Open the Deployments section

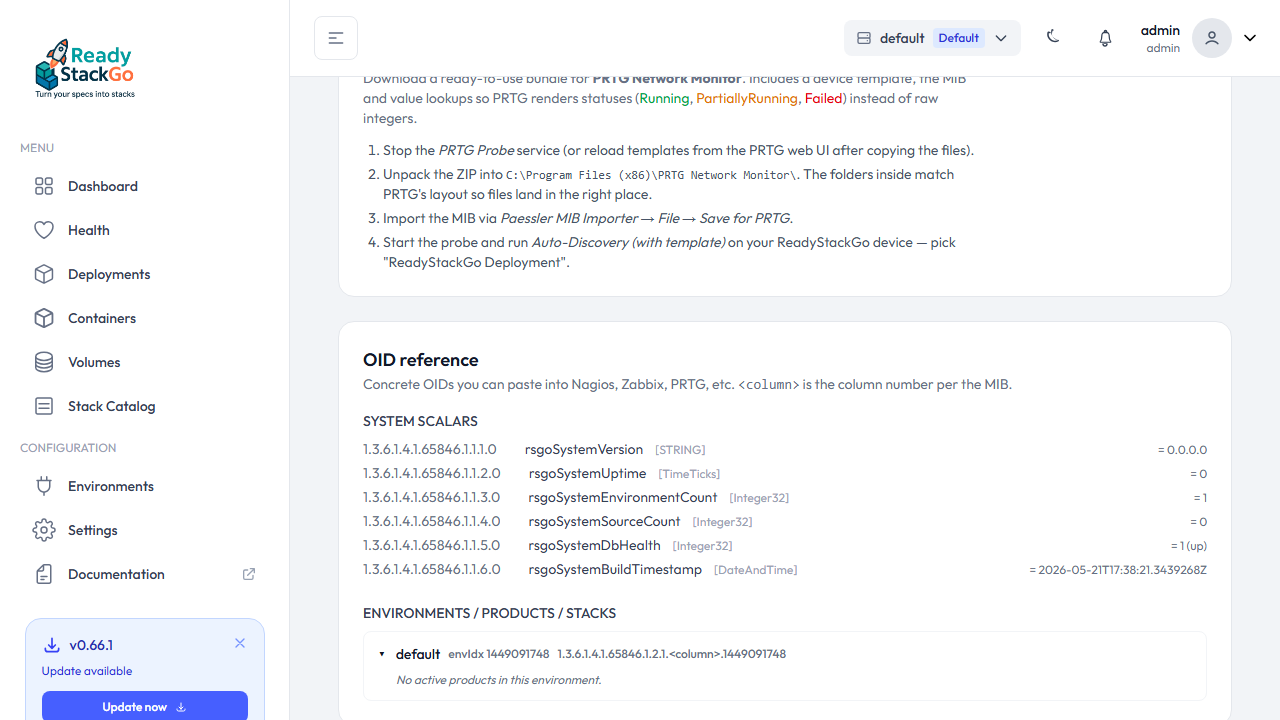[x=145, y=274]
